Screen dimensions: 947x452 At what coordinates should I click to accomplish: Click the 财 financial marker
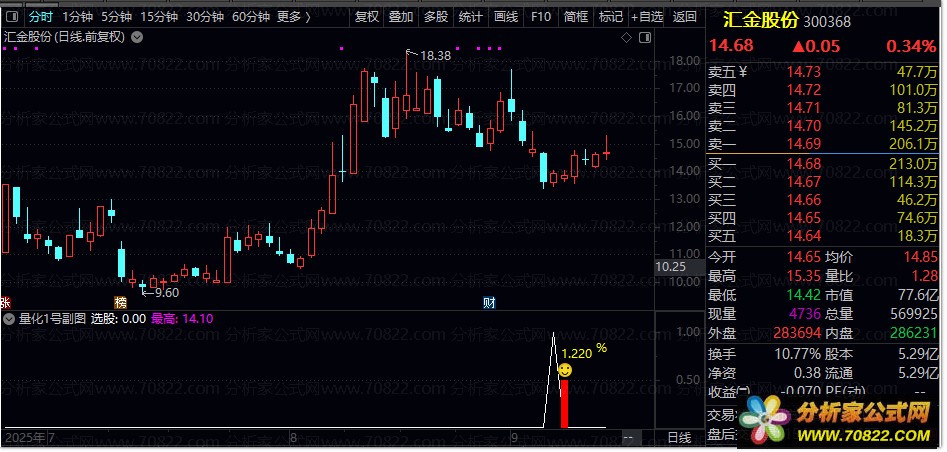click(489, 302)
